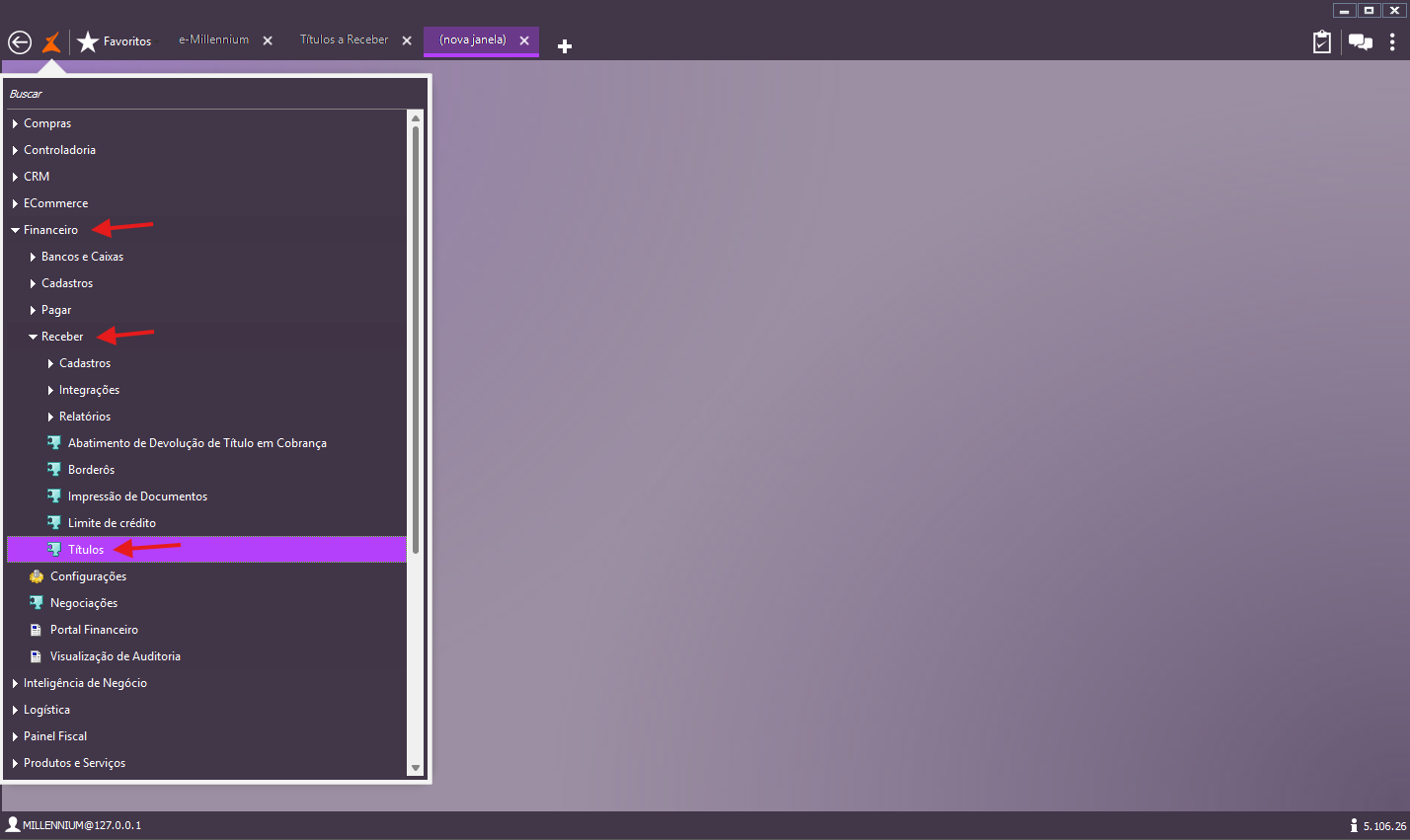This screenshot has height=840, width=1410.
Task: Expand the Pagar tree node
Action: pos(33,310)
